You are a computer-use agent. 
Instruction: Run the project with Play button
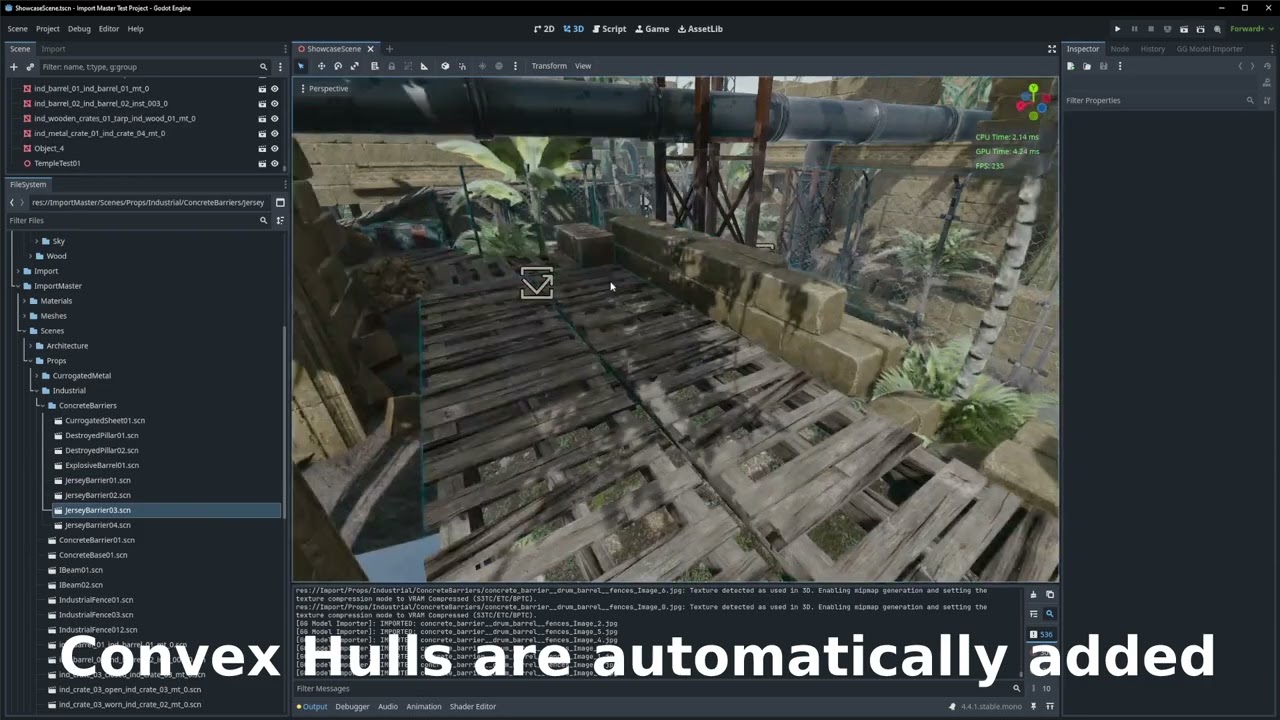1118,29
